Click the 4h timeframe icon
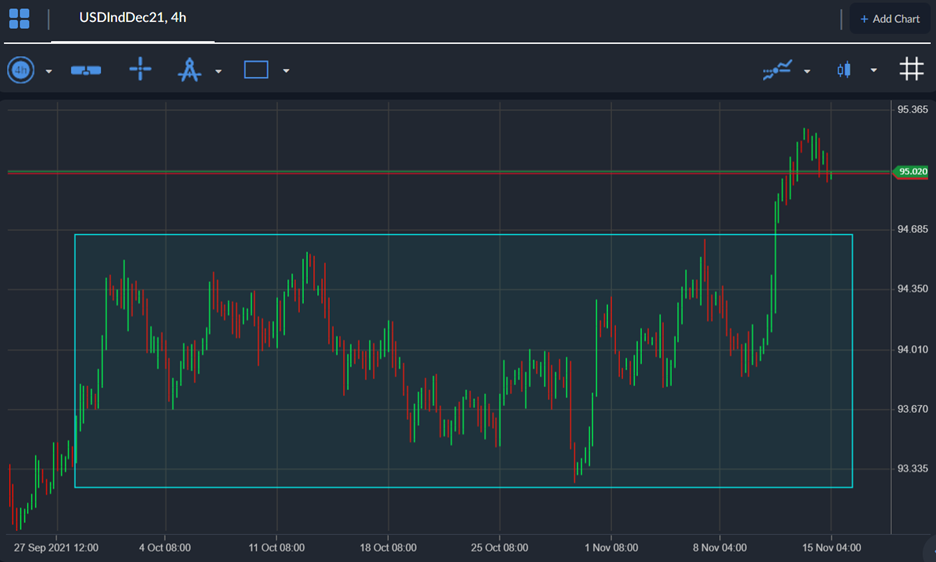The width and height of the screenshot is (936, 562). (x=21, y=70)
